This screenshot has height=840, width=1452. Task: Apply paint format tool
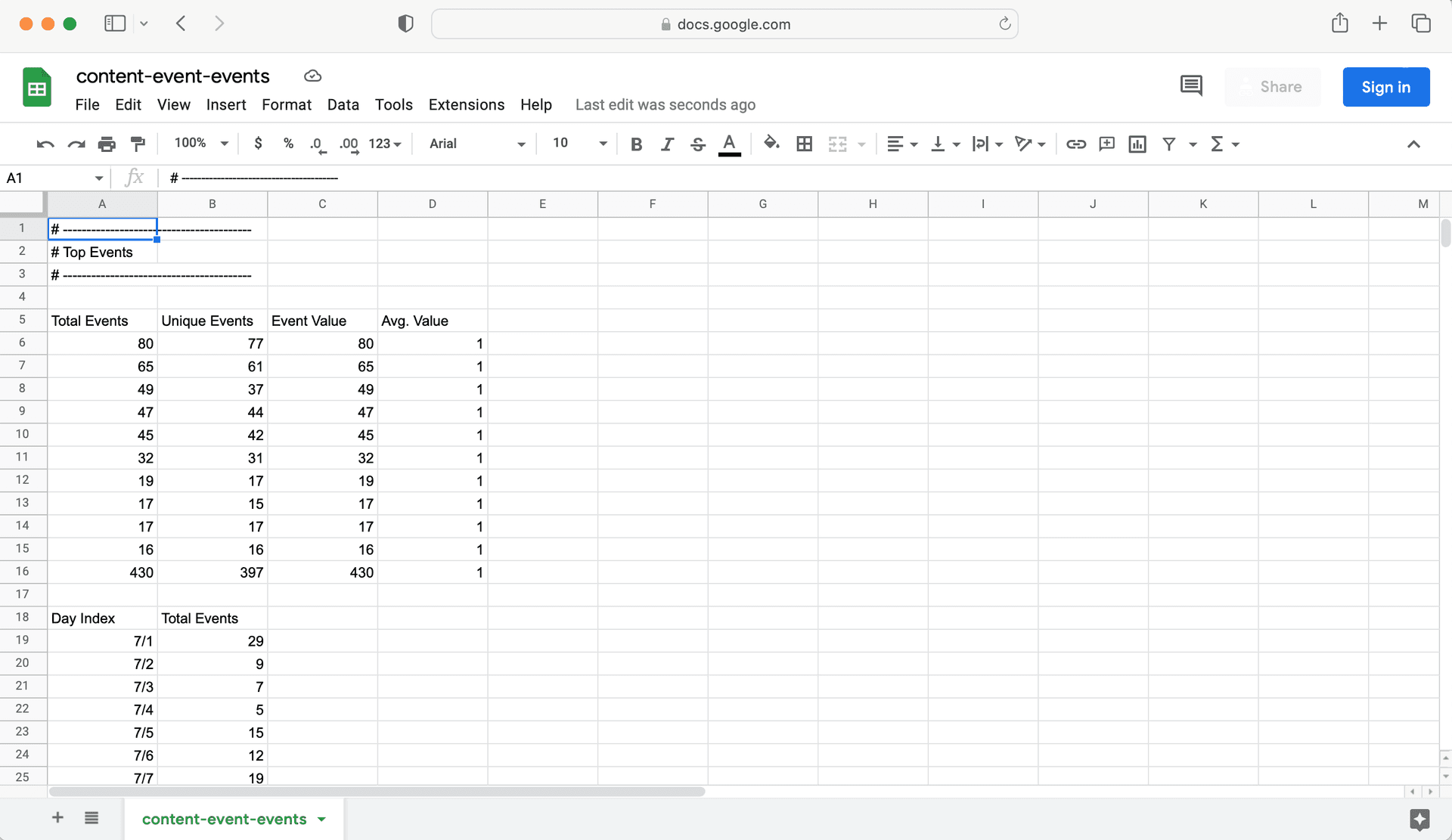138,144
